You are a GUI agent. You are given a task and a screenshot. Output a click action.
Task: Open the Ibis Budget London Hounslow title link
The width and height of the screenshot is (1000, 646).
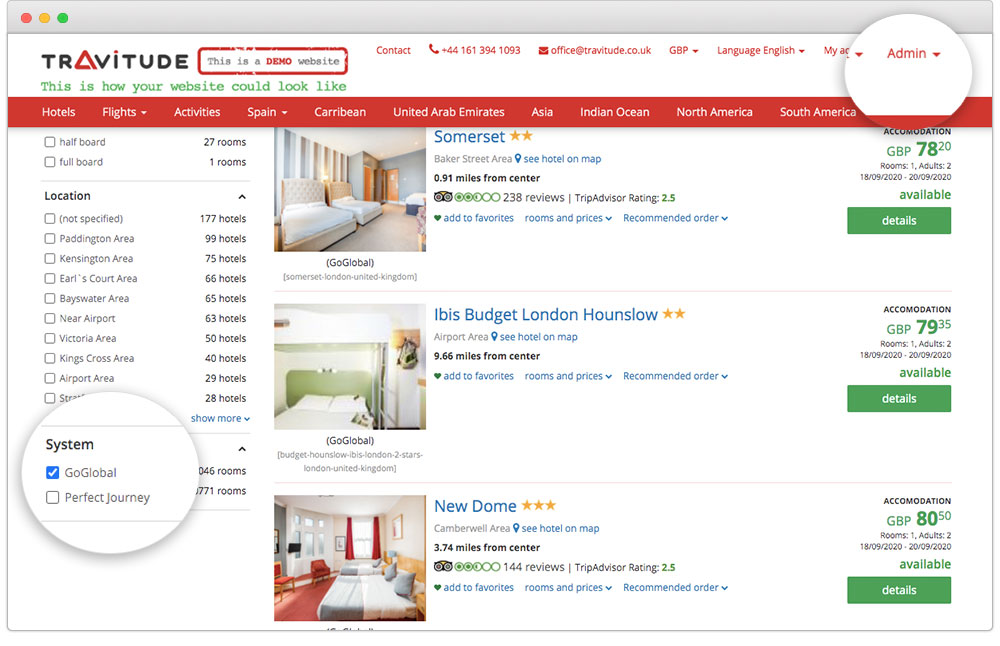tap(545, 314)
